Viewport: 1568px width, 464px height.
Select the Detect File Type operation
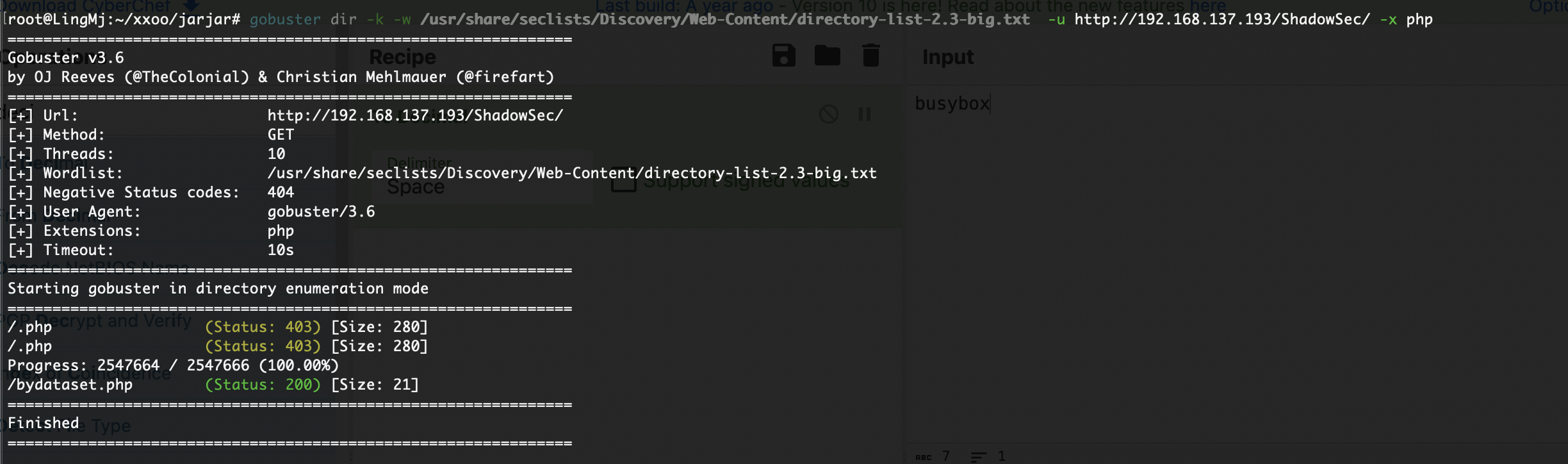[x=65, y=426]
